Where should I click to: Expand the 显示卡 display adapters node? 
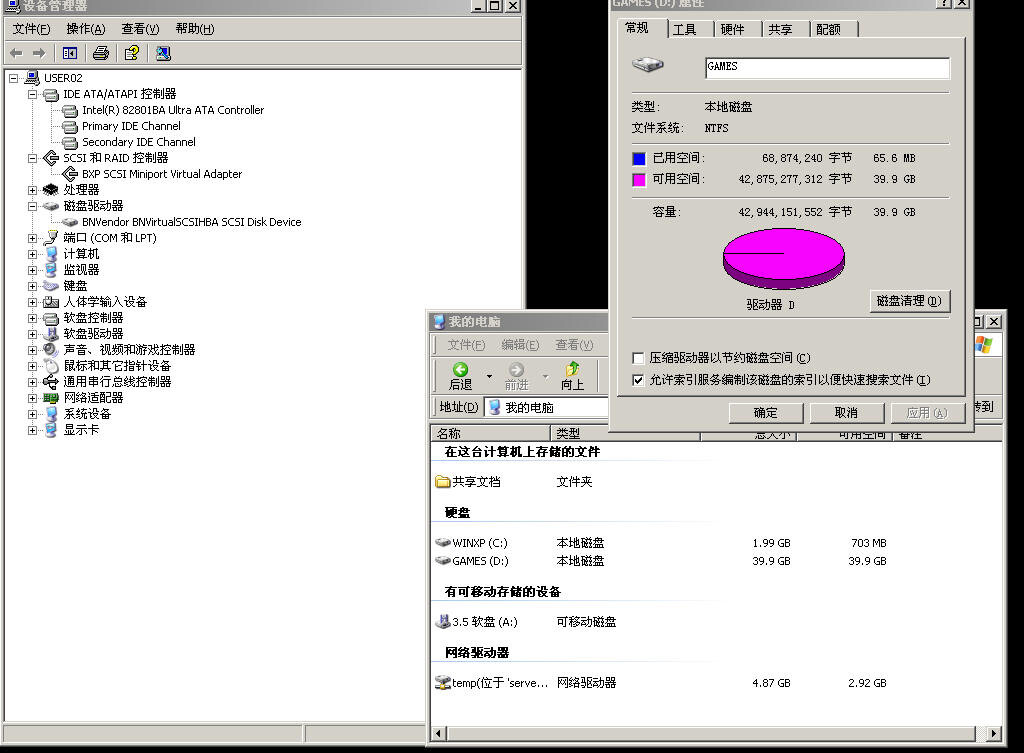(x=33, y=430)
